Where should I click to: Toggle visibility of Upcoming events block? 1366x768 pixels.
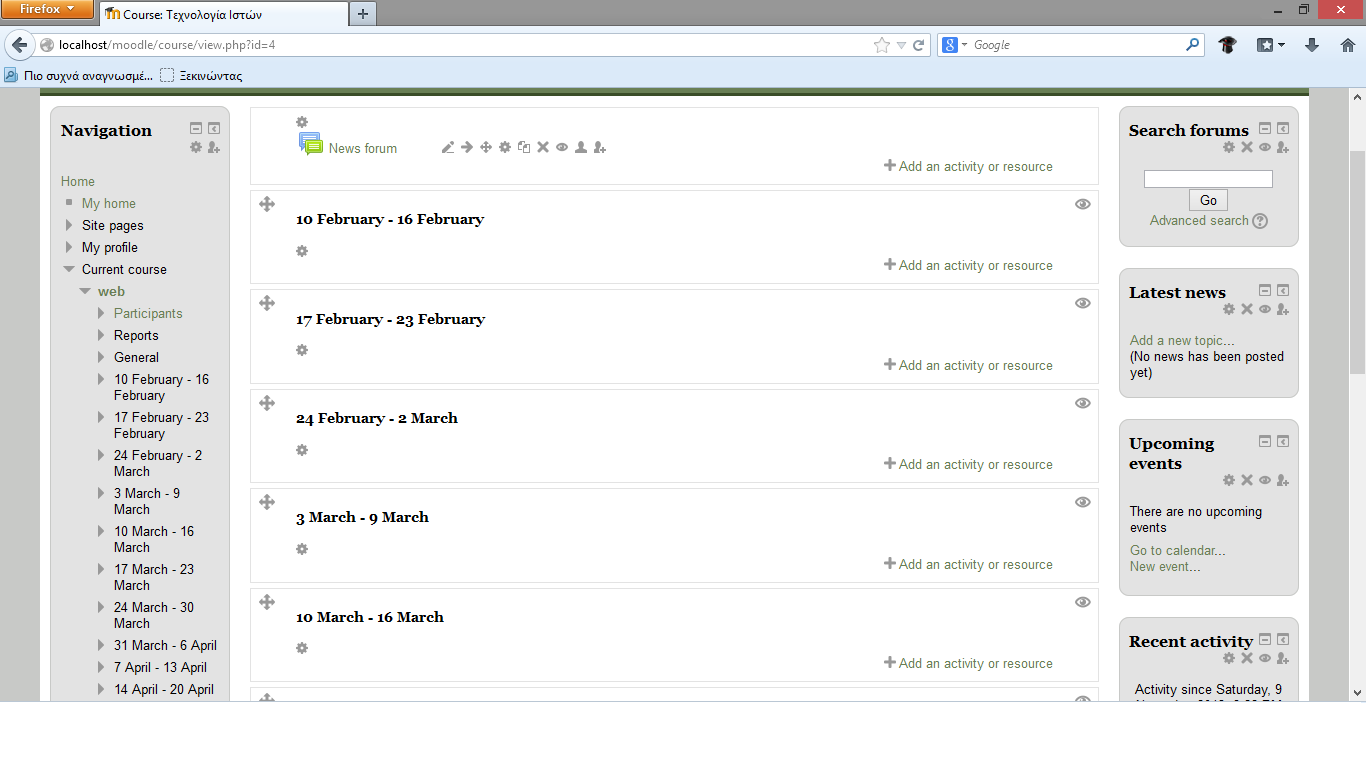point(1265,480)
